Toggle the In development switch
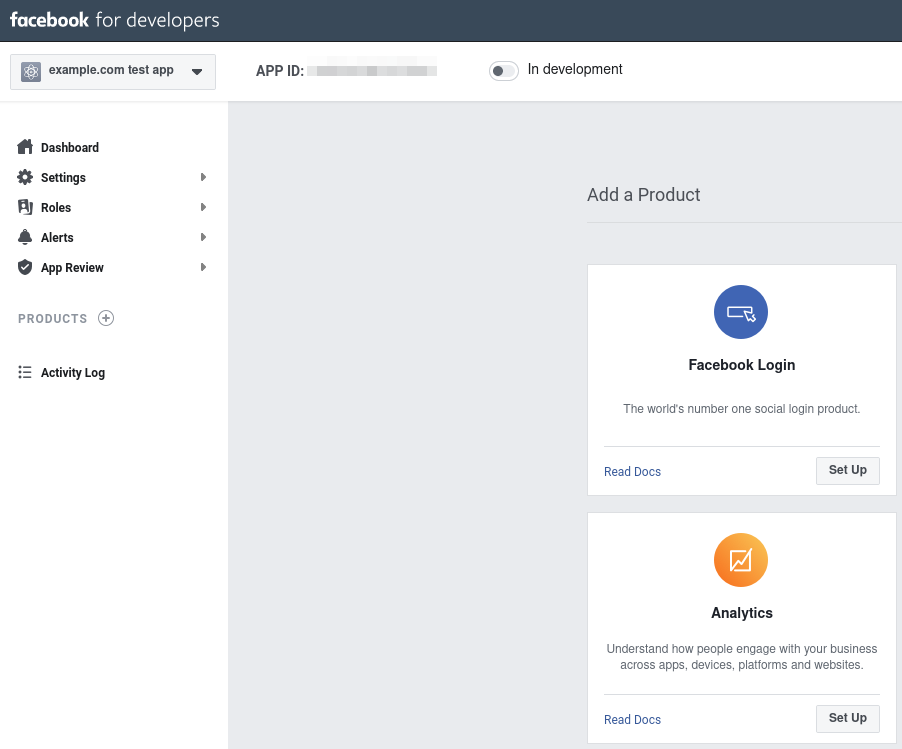The image size is (902, 749). (x=503, y=71)
